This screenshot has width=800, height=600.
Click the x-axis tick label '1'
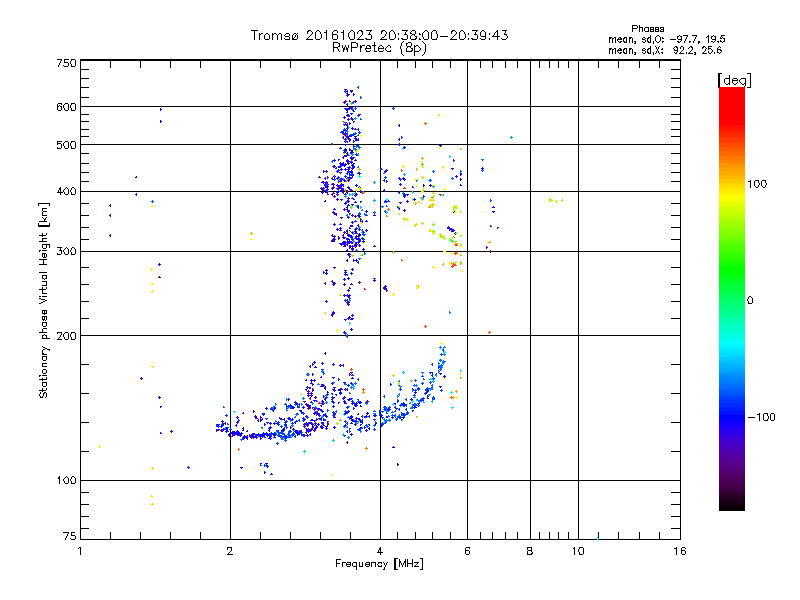pos(80,551)
